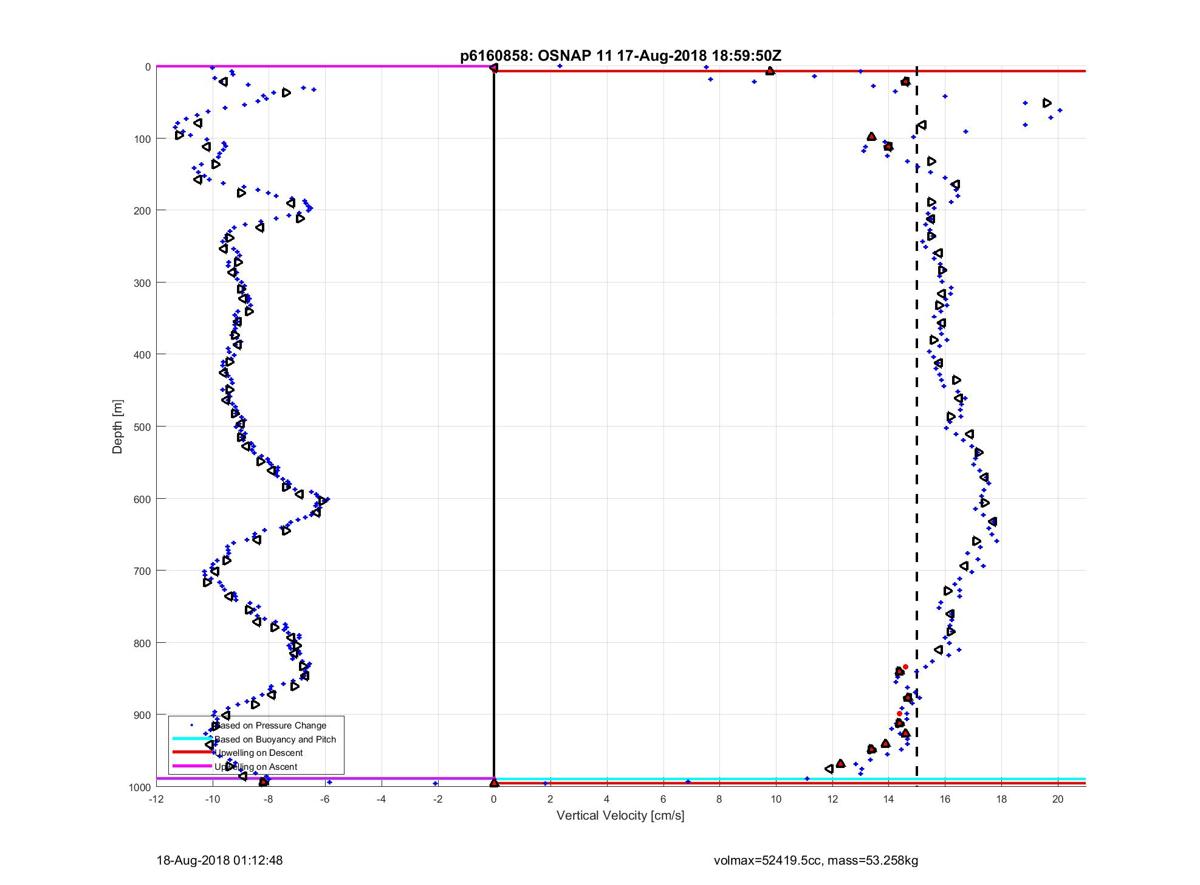Click the '800' depth axis tick label
The height and width of the screenshot is (885, 1200).
tap(141, 643)
